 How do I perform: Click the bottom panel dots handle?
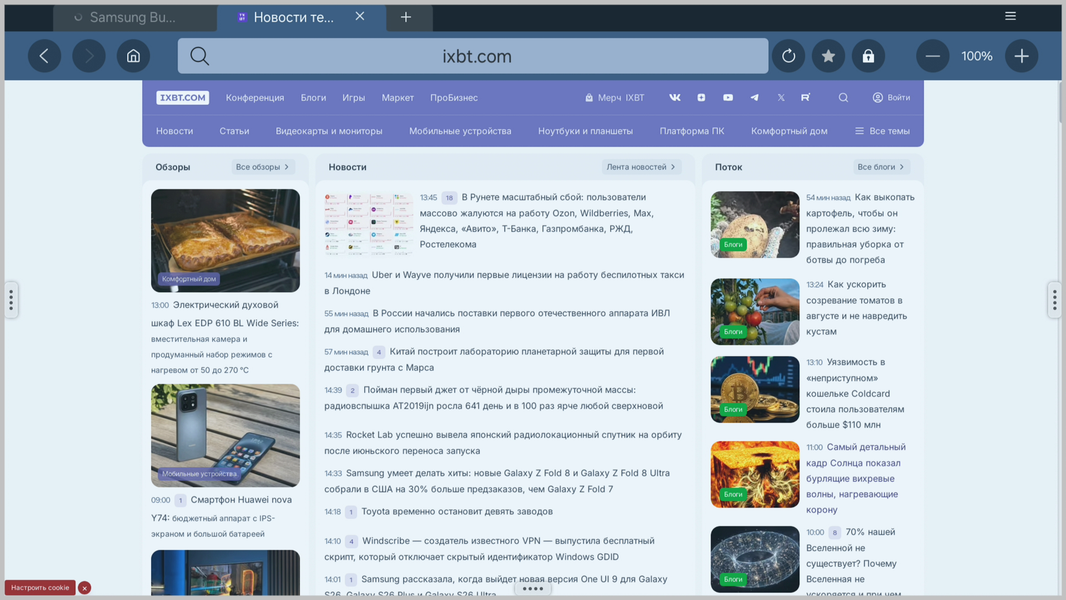[x=532, y=589]
